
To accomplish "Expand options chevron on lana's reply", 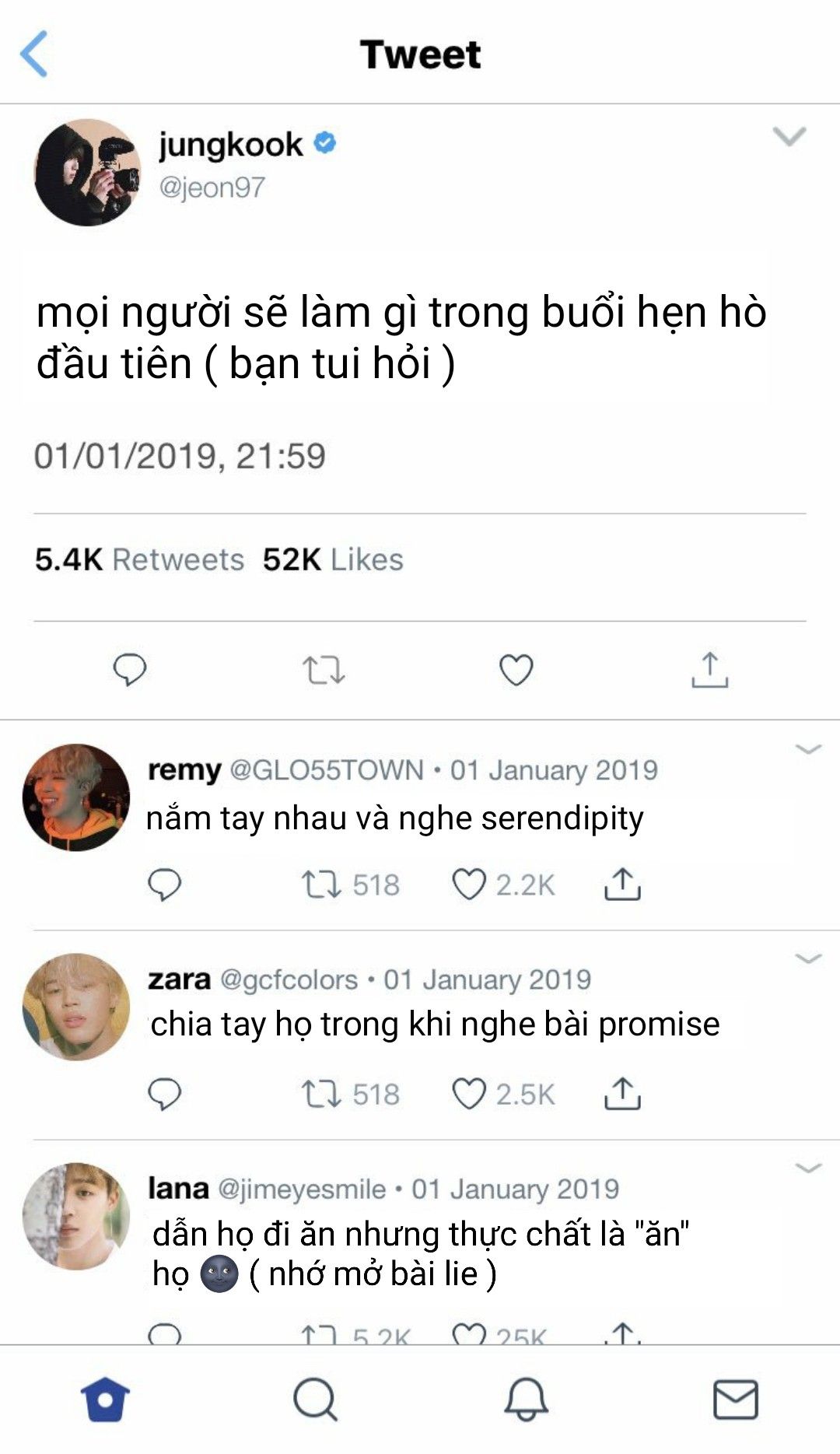I will 809,1168.
